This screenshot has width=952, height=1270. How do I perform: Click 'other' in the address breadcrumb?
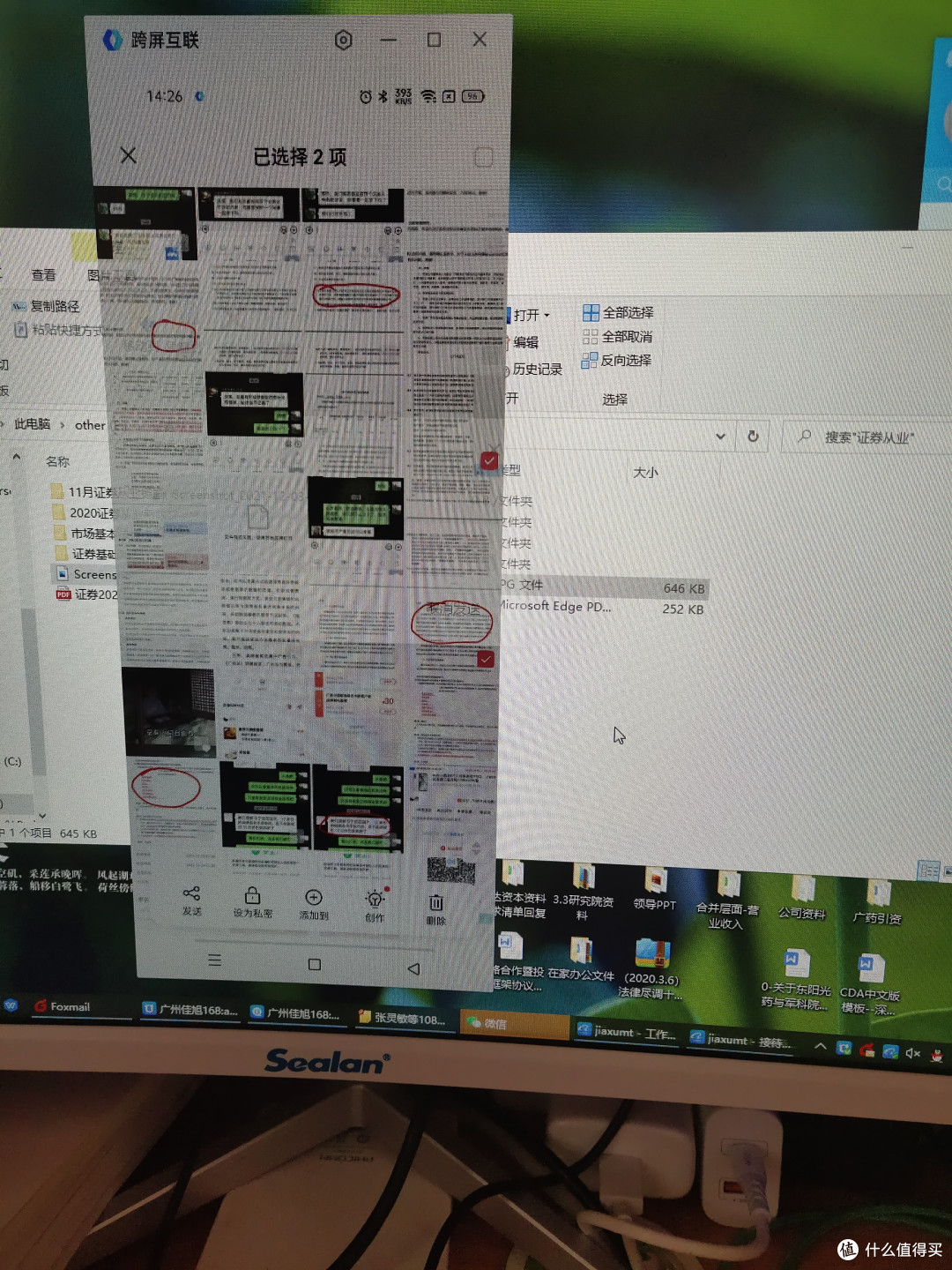pyautogui.click(x=90, y=425)
